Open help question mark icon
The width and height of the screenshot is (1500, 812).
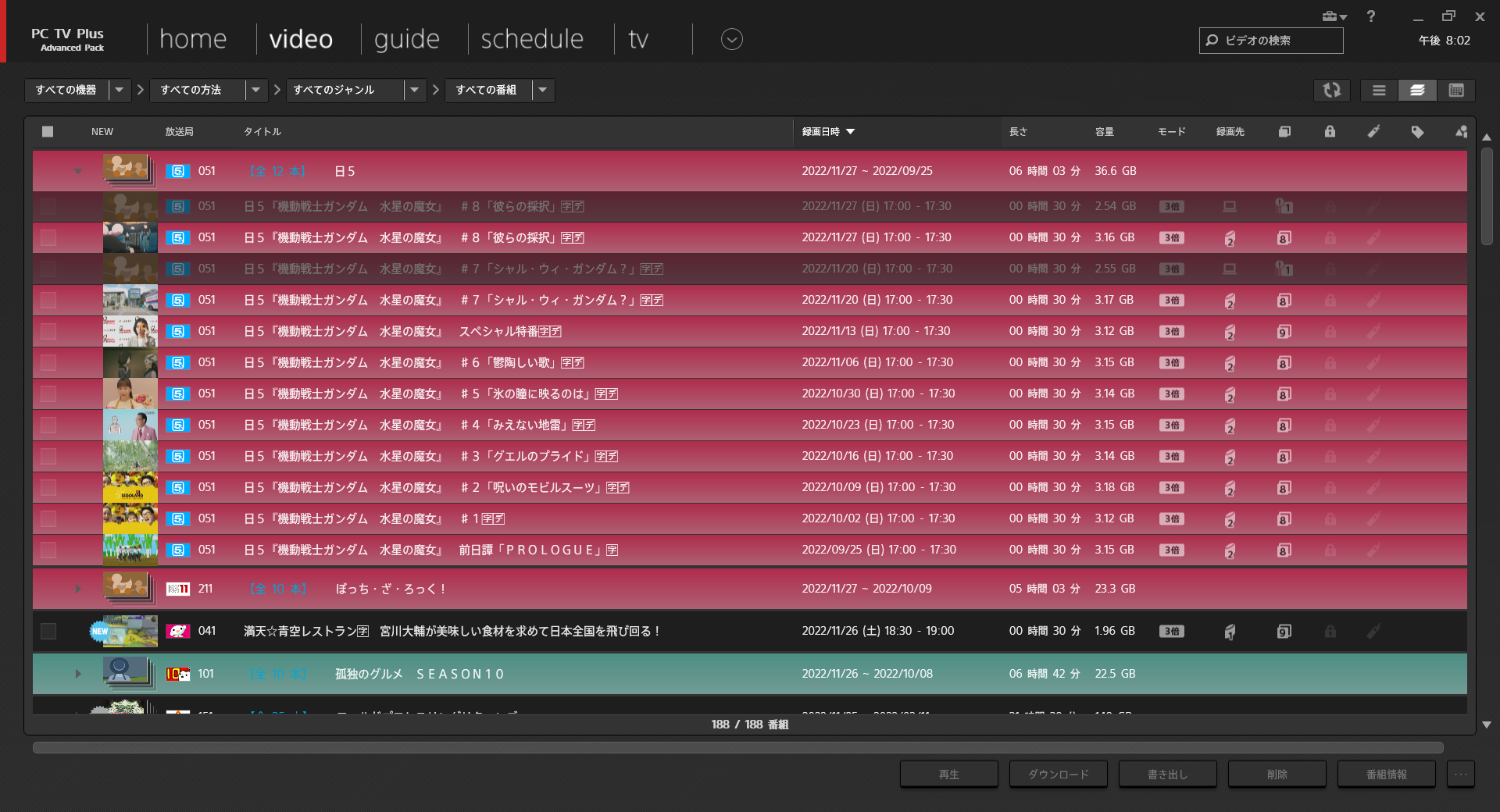pos(1371,16)
